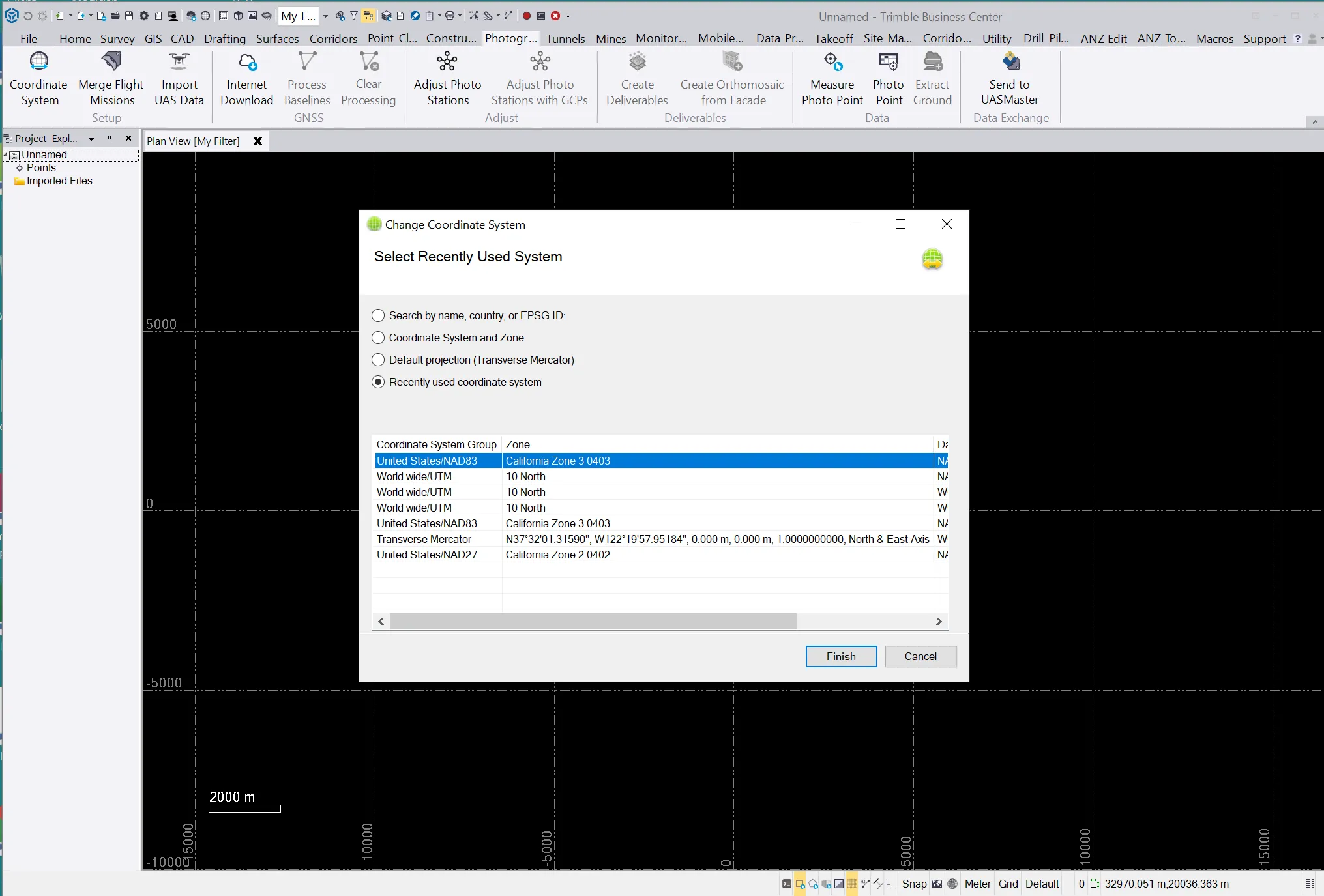Select the Transverse Mercator row

[660, 539]
